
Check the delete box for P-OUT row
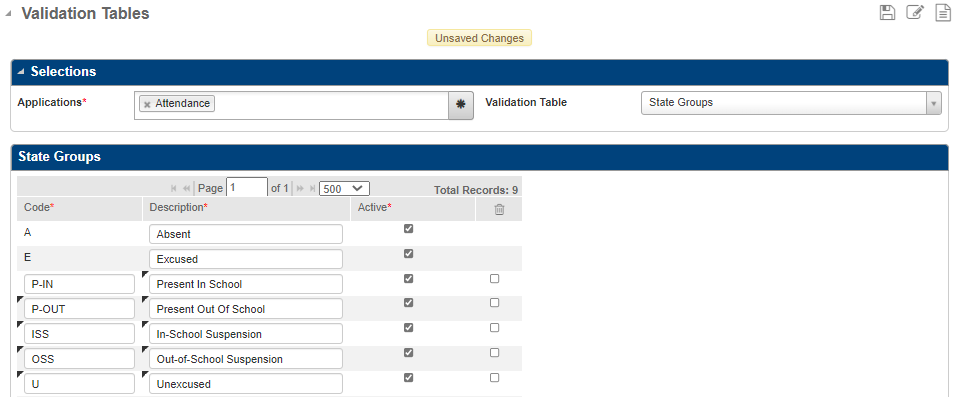[494, 303]
